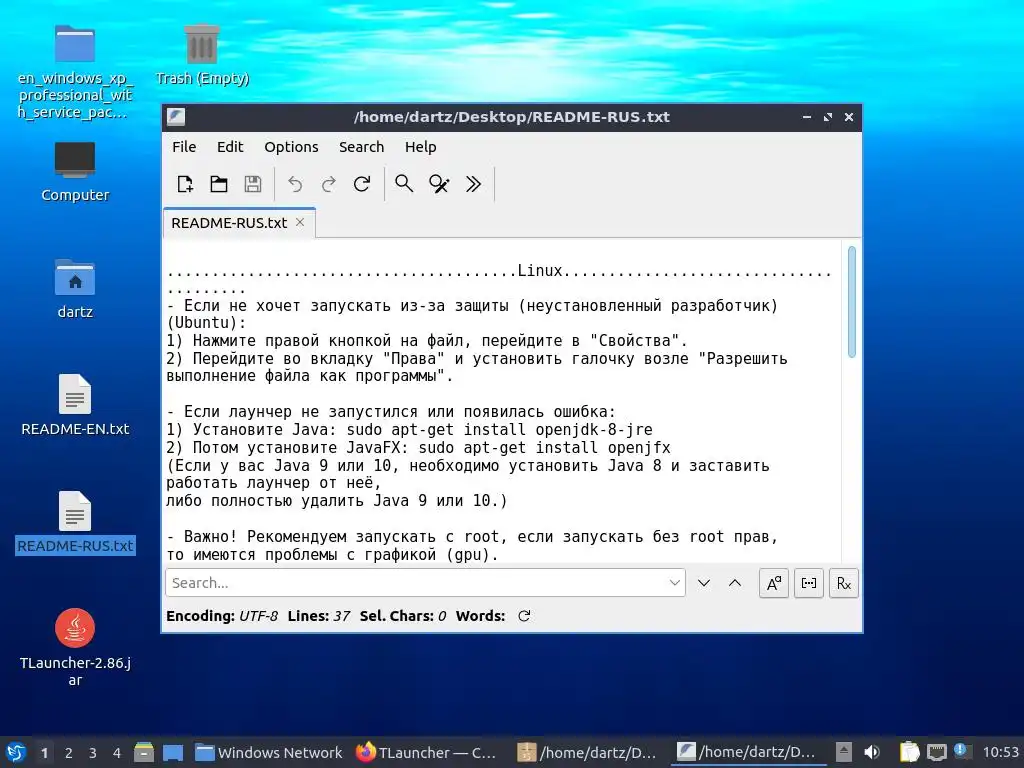Reload the document from disk
1024x768 pixels.
(x=362, y=184)
